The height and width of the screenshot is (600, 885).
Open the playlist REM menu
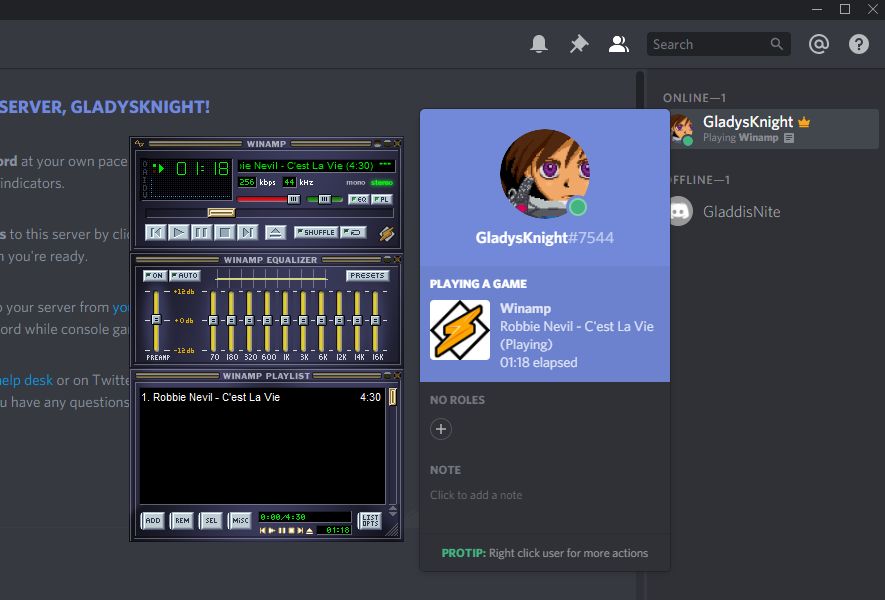pyautogui.click(x=182, y=520)
